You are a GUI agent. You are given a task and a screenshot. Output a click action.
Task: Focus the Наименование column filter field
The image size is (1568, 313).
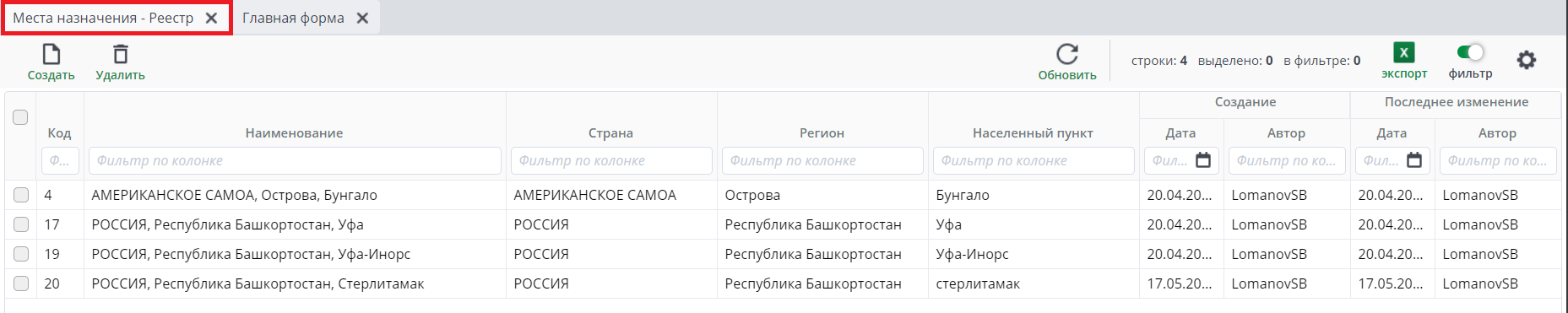(295, 160)
